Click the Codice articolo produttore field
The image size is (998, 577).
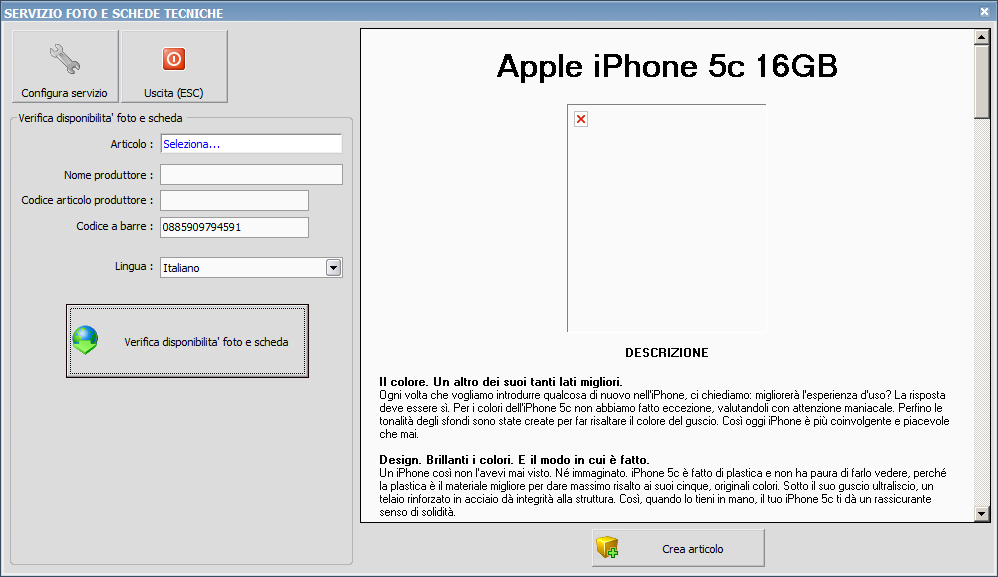(x=234, y=200)
